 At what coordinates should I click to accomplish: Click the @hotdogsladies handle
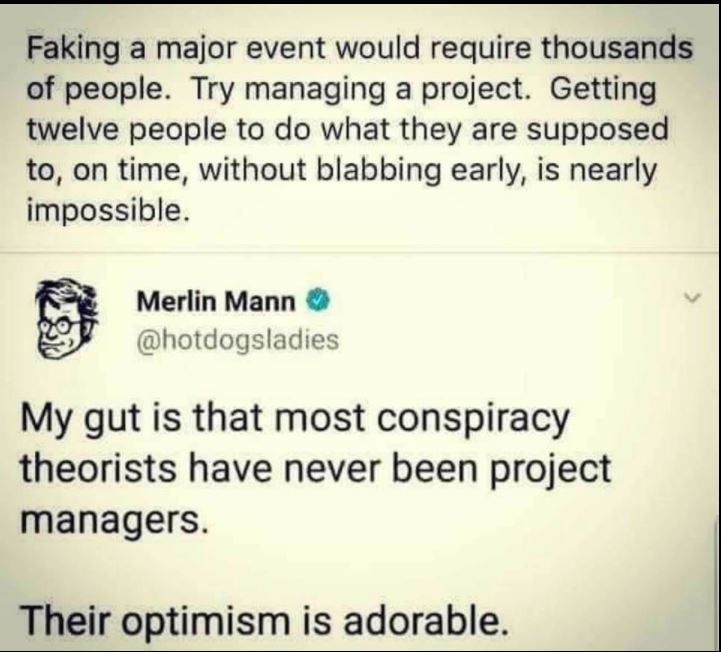point(236,340)
